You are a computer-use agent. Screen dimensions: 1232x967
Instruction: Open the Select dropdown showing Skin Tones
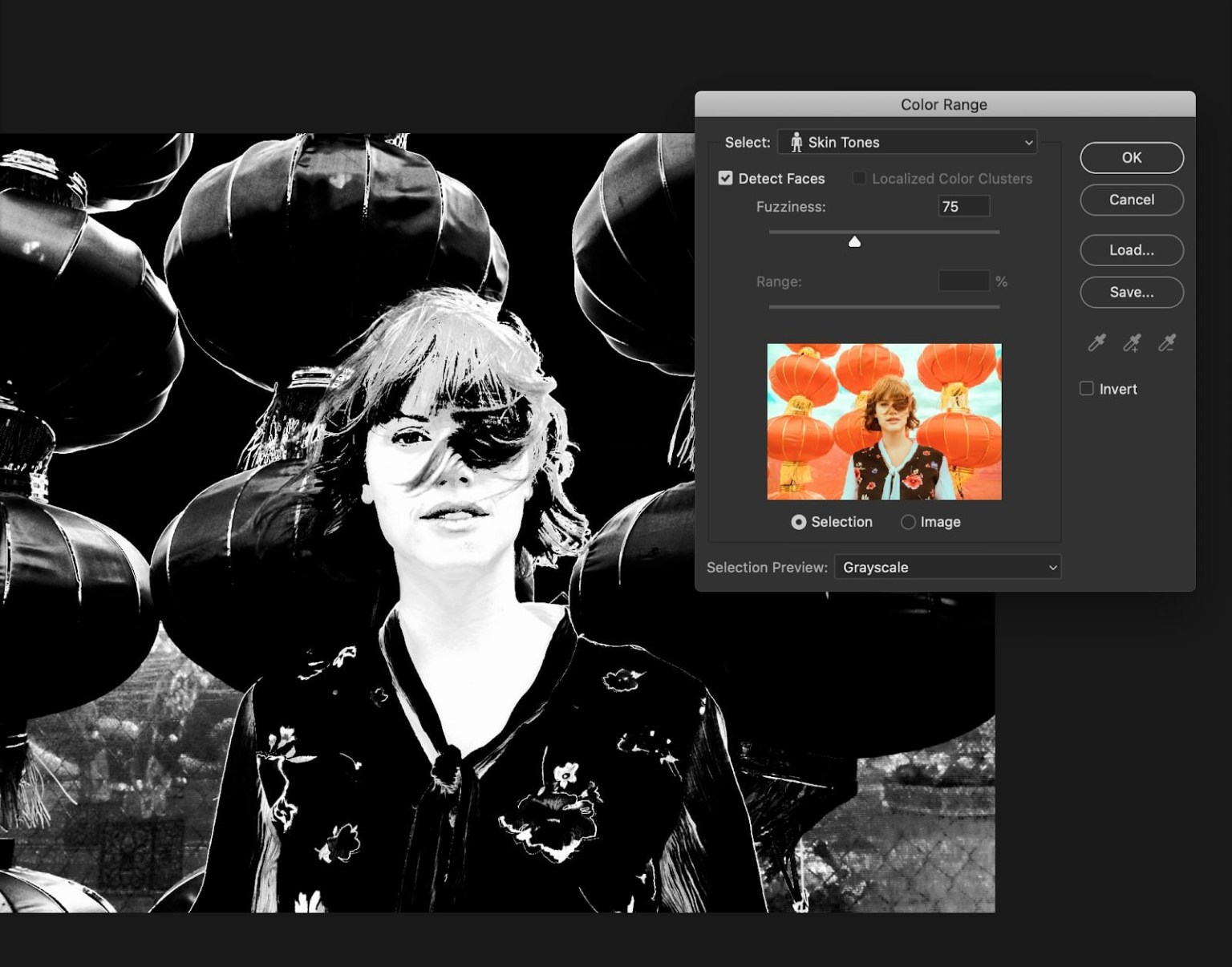click(x=906, y=142)
